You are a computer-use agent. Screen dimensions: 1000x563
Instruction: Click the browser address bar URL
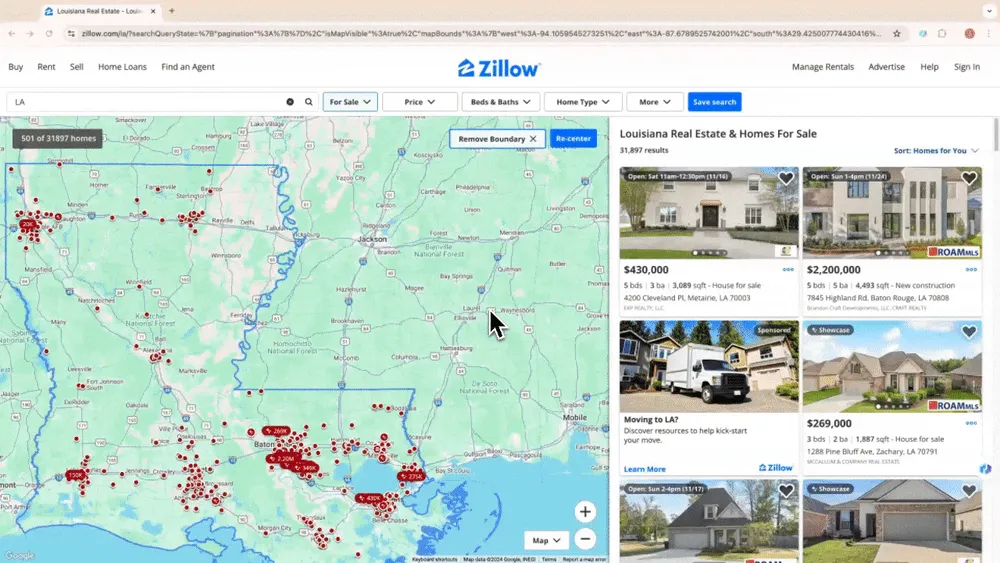click(x=482, y=34)
